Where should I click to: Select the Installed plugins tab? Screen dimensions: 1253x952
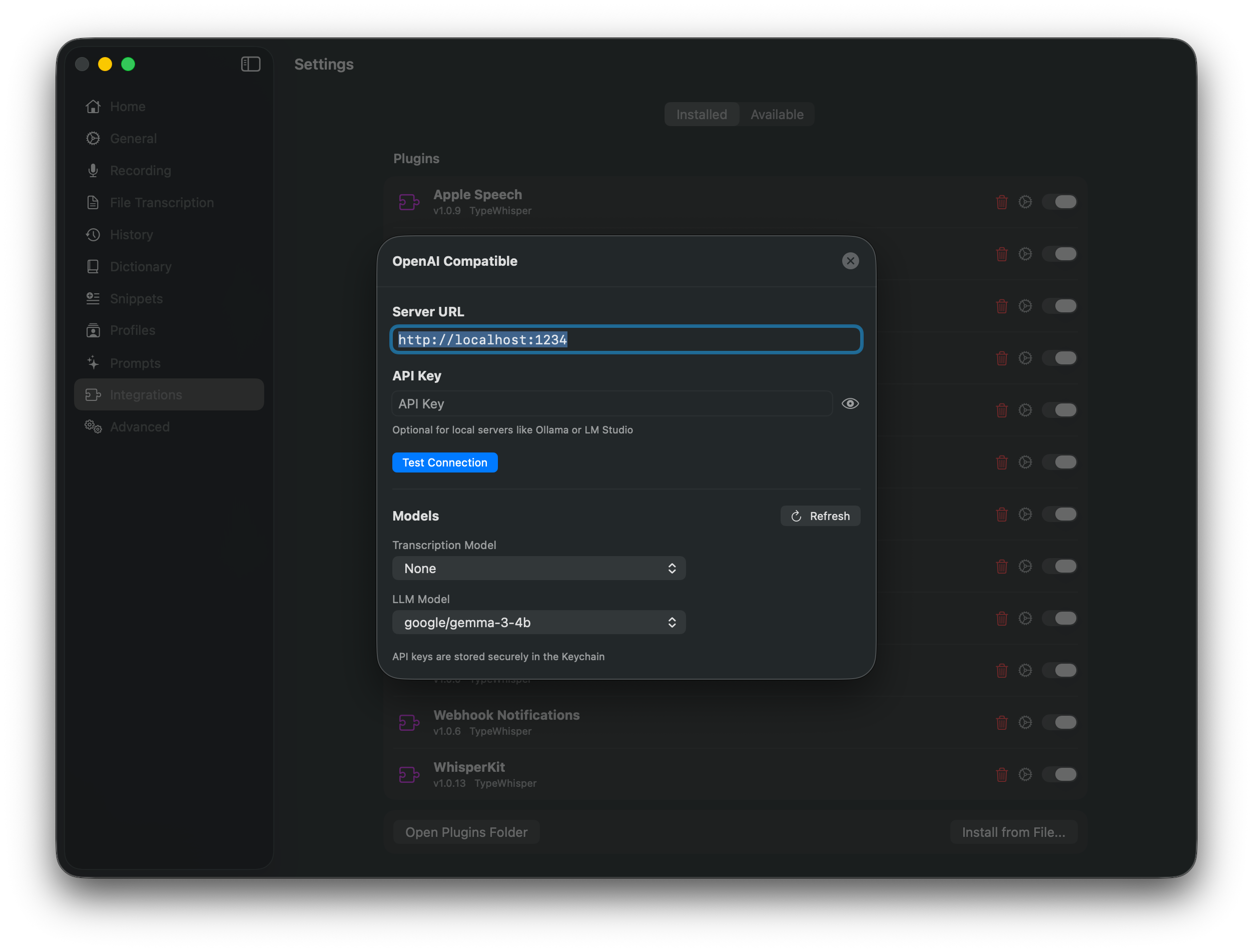click(x=701, y=114)
